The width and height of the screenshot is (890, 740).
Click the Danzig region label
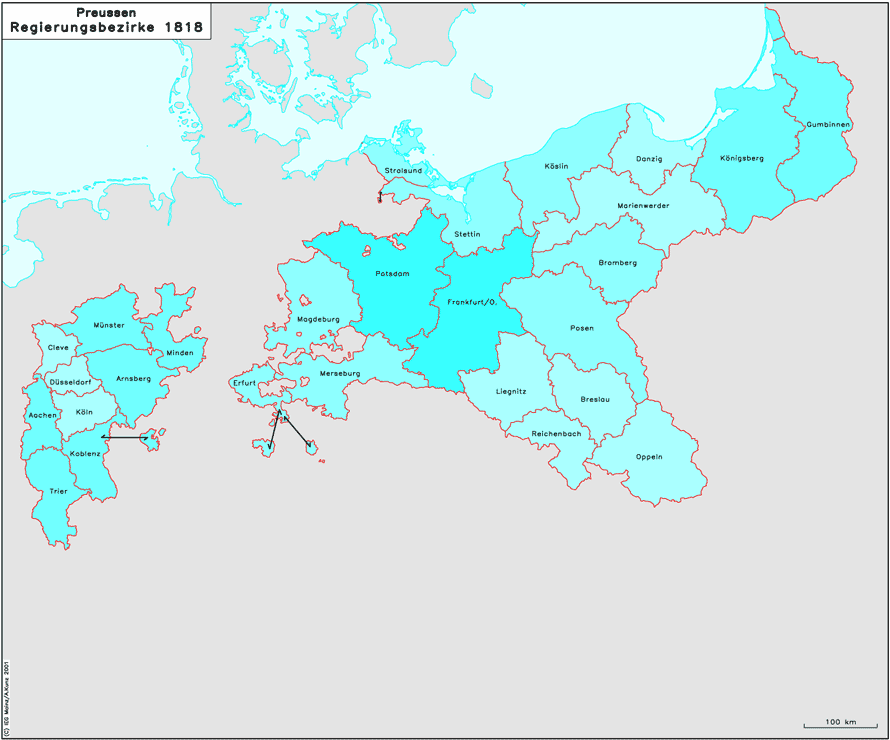tap(649, 159)
